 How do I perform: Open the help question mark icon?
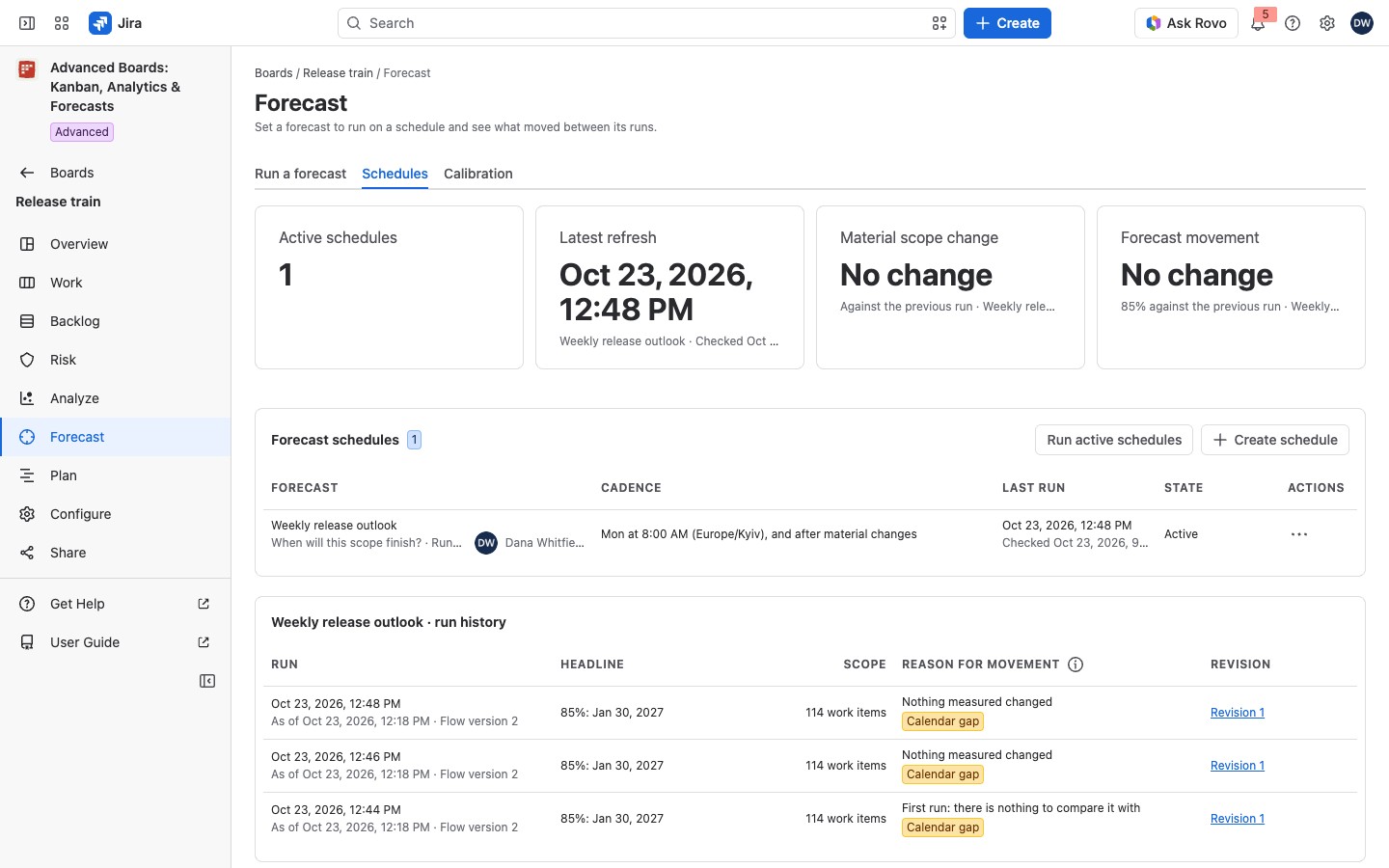[x=1293, y=23]
